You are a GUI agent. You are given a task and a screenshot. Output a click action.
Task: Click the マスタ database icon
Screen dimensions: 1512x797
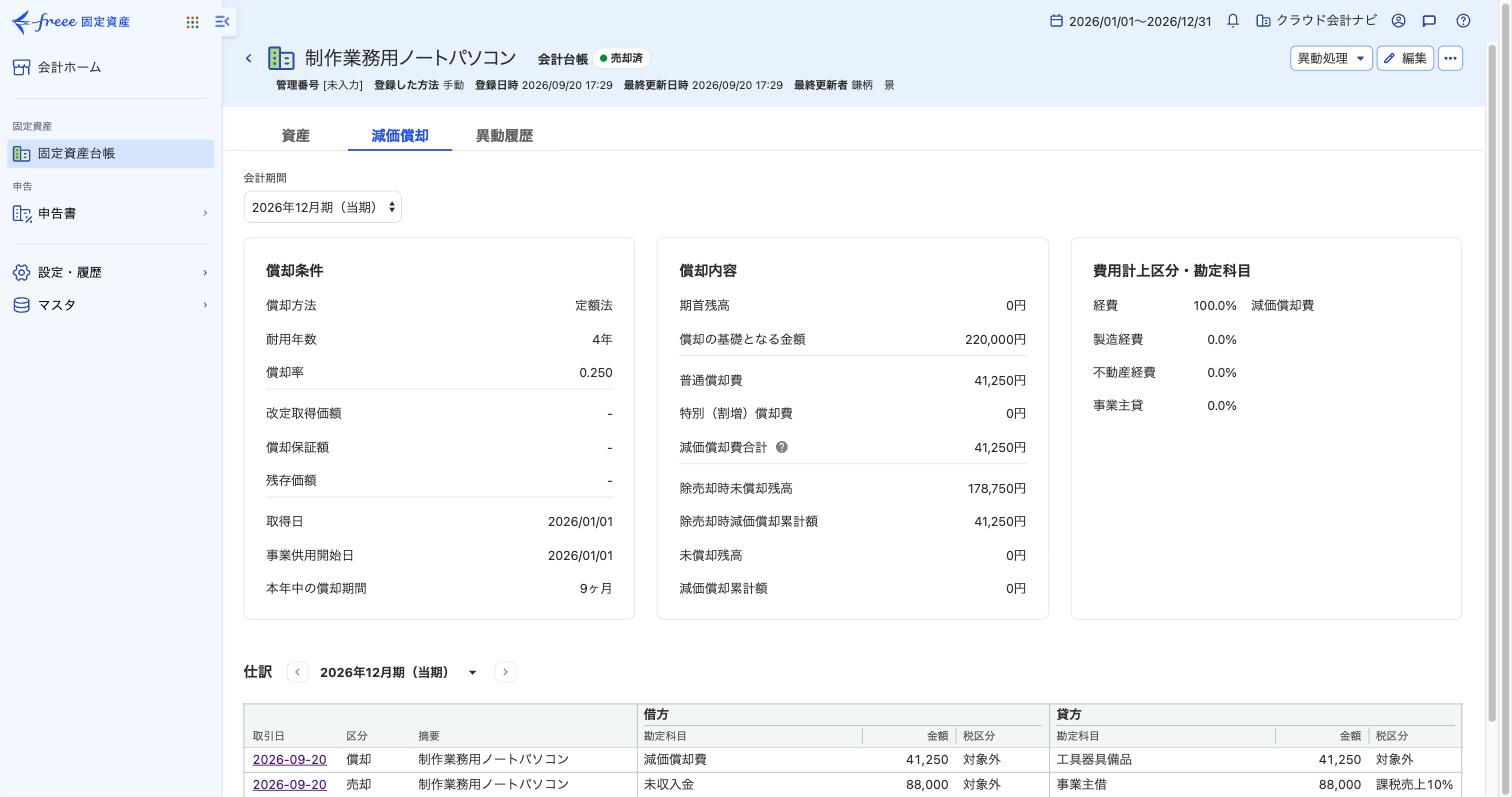[21, 305]
